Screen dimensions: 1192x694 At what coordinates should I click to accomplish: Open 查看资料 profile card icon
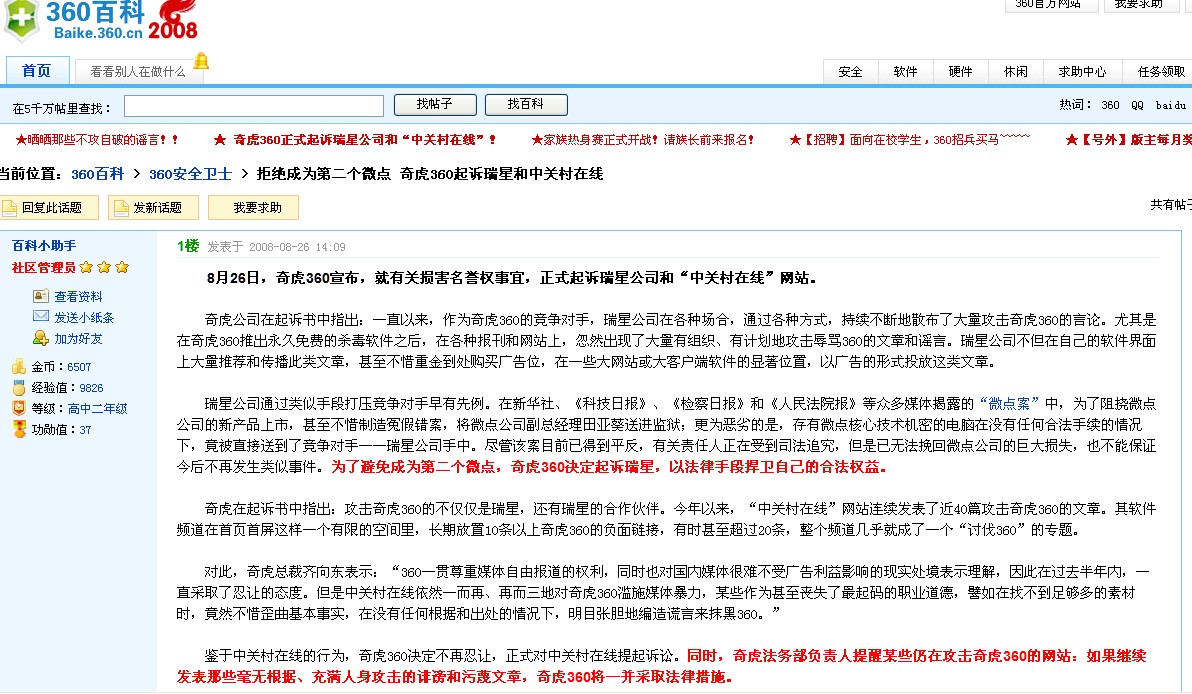click(x=41, y=296)
